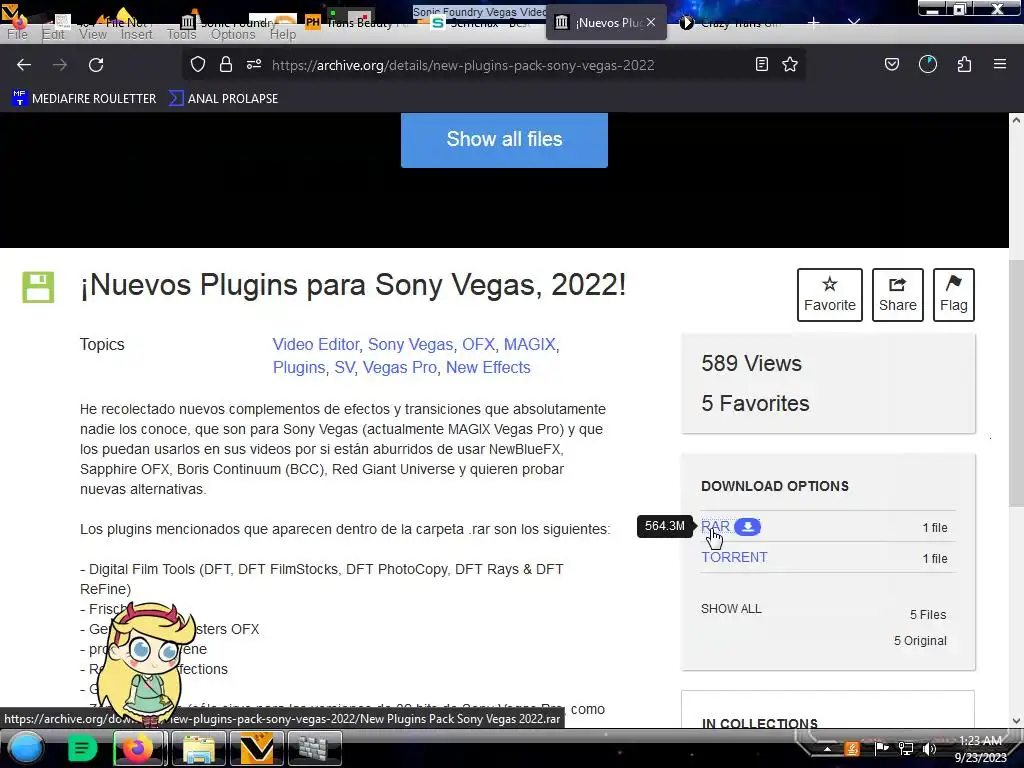Click the page scrollbar up arrow
The width and height of the screenshot is (1024, 768).
coord(1016,120)
